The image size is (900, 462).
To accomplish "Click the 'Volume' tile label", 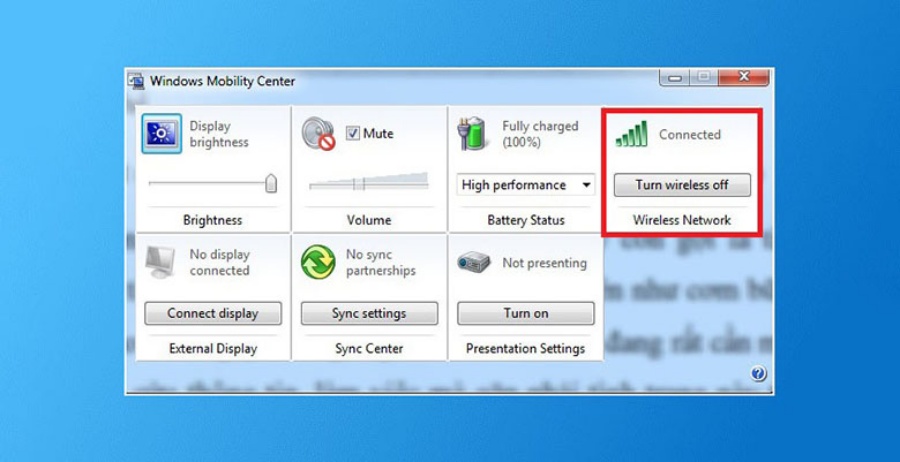I will pos(369,220).
